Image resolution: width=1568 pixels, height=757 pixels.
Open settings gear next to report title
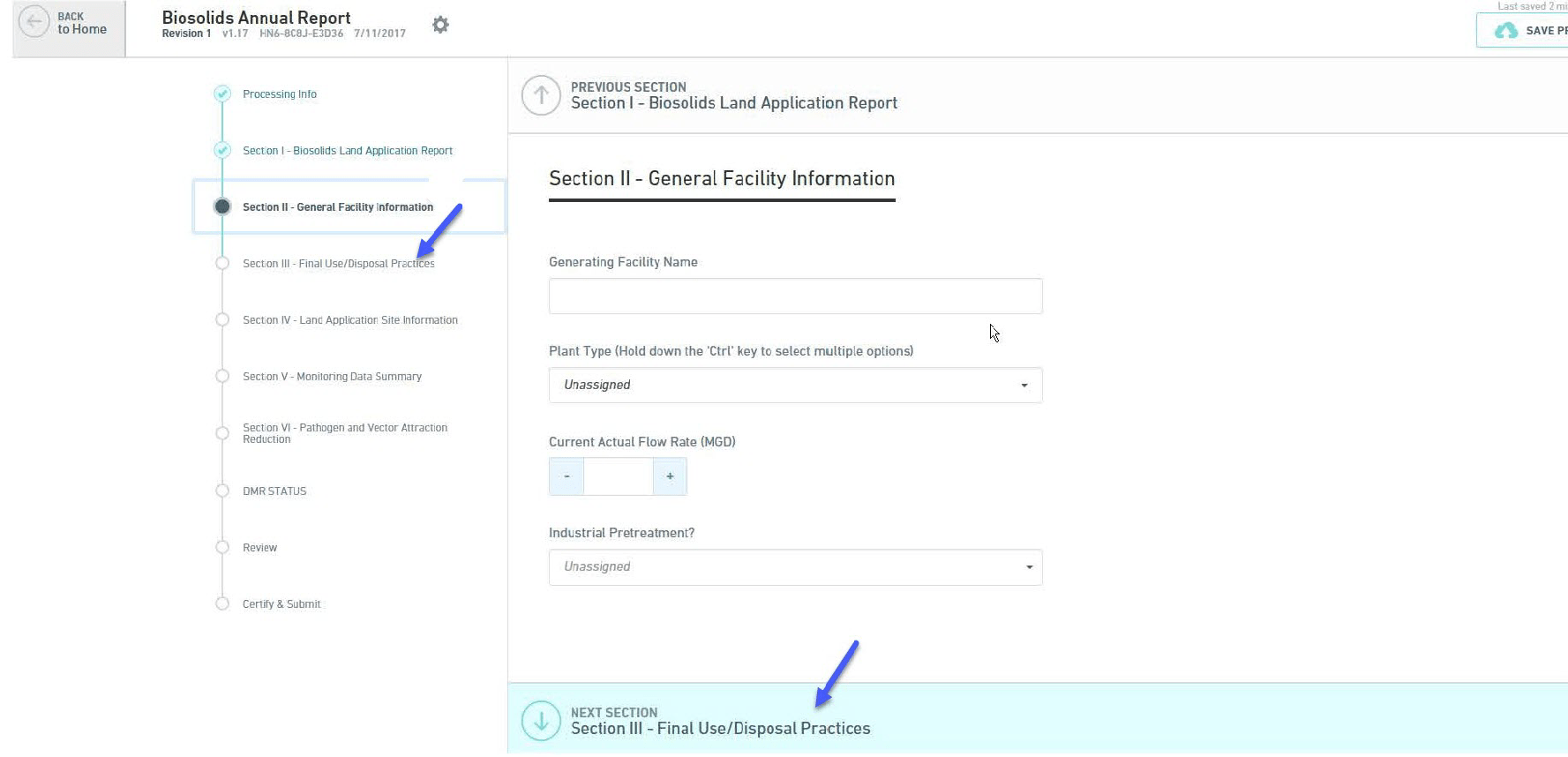point(440,25)
